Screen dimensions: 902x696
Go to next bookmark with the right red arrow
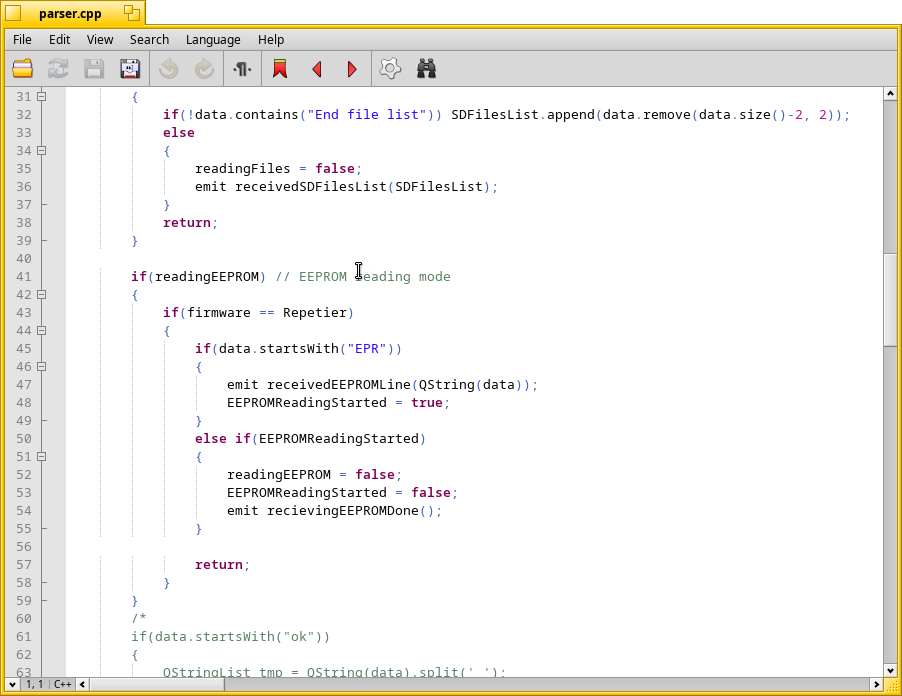(352, 69)
